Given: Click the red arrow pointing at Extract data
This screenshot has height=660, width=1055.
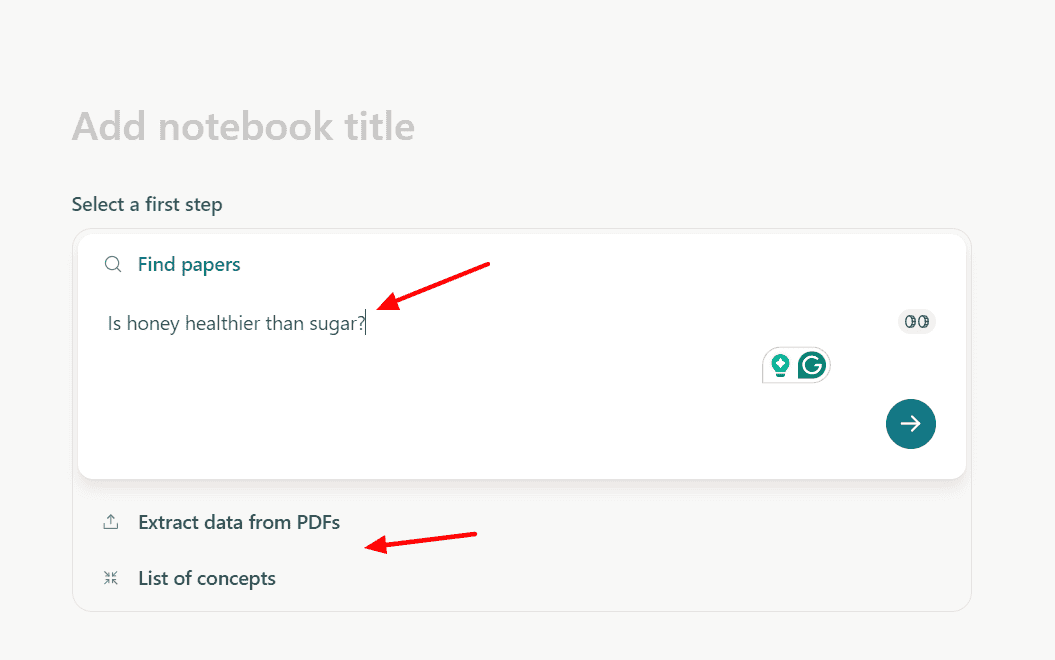Looking at the screenshot, I should [420, 540].
